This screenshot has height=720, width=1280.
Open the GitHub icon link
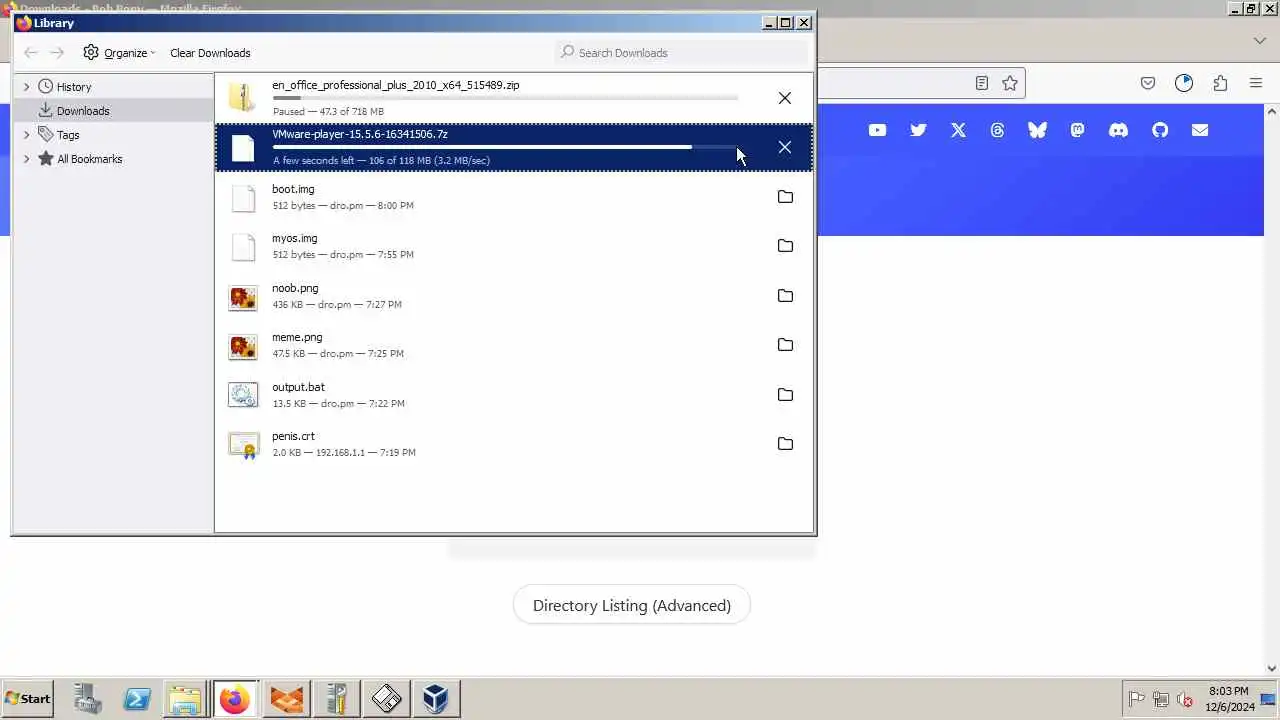coord(1160,130)
